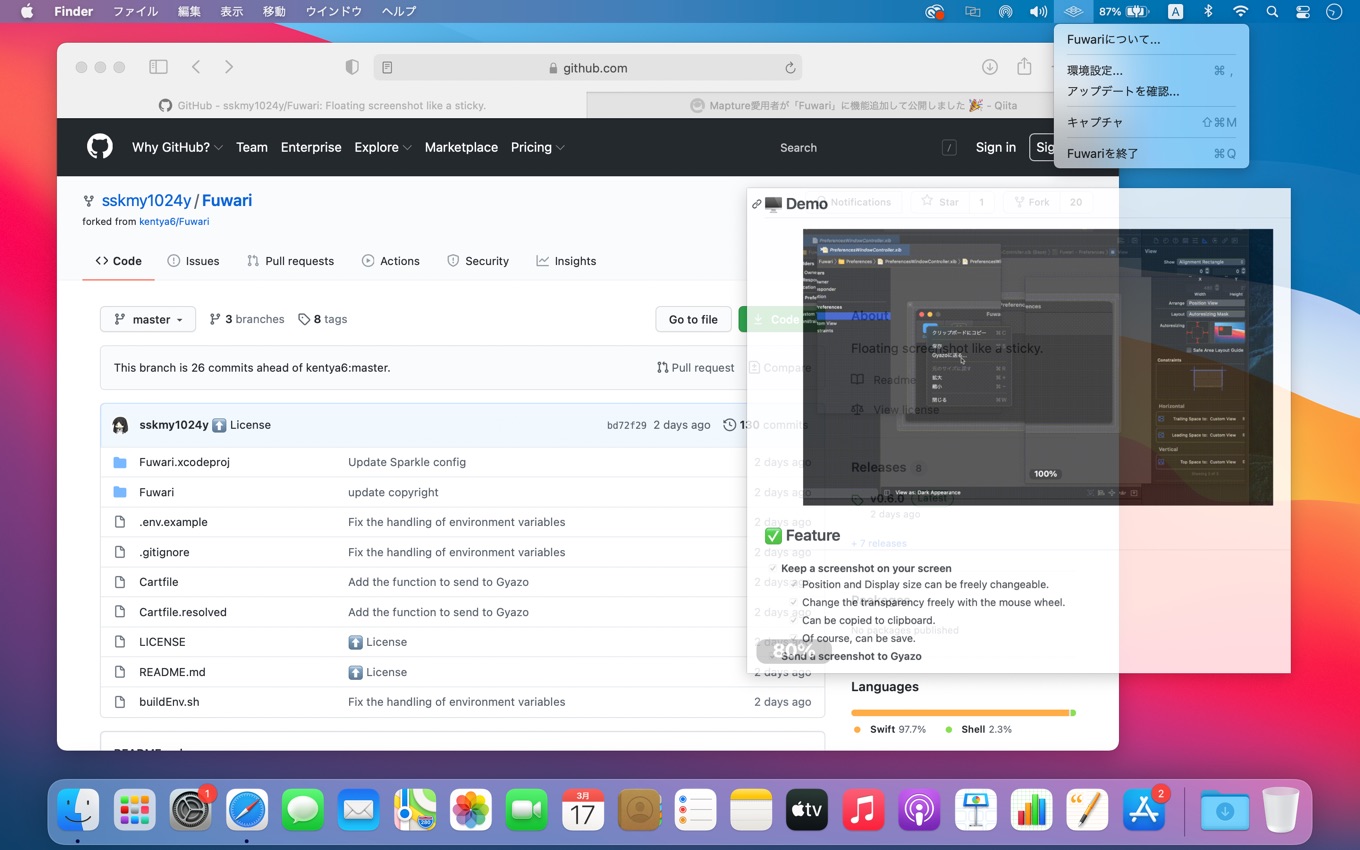Open the ファイル menu
The image size is (1360, 850).
[x=135, y=12]
